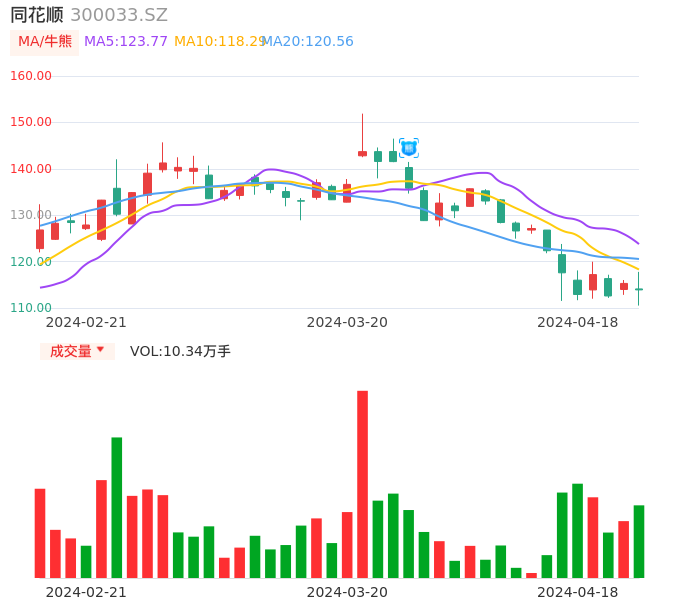Click the 130.00 price axis label
This screenshot has width=686, height=606.
31,215
